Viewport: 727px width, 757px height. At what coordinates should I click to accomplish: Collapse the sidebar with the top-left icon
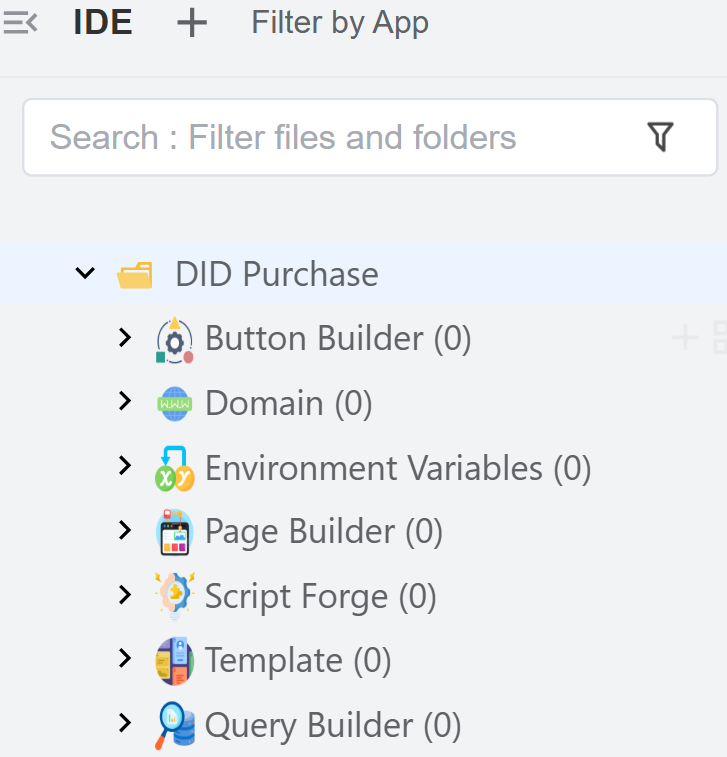20,23
